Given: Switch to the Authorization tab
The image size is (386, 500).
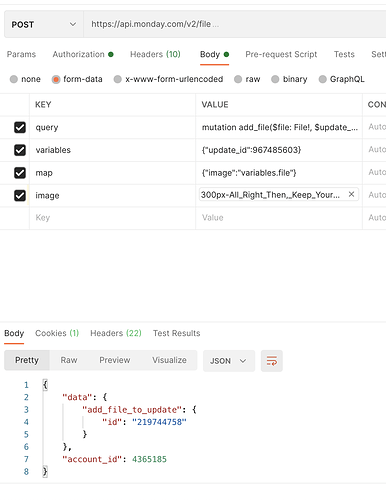Looking at the screenshot, I should pyautogui.click(x=83, y=54).
